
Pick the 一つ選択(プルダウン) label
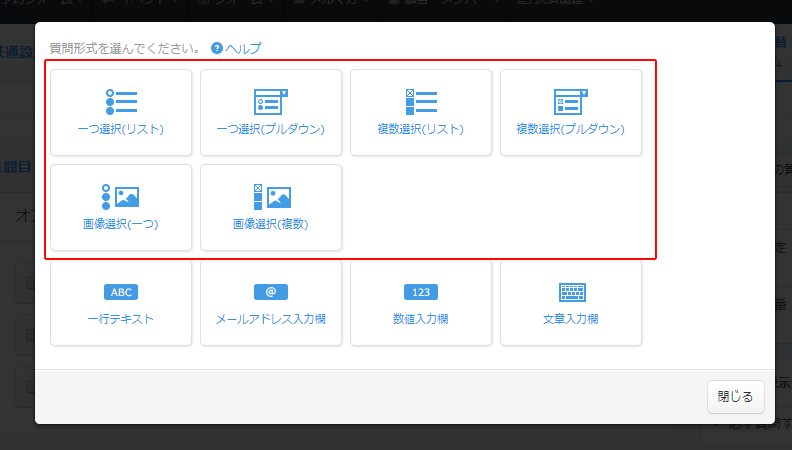(x=270, y=129)
